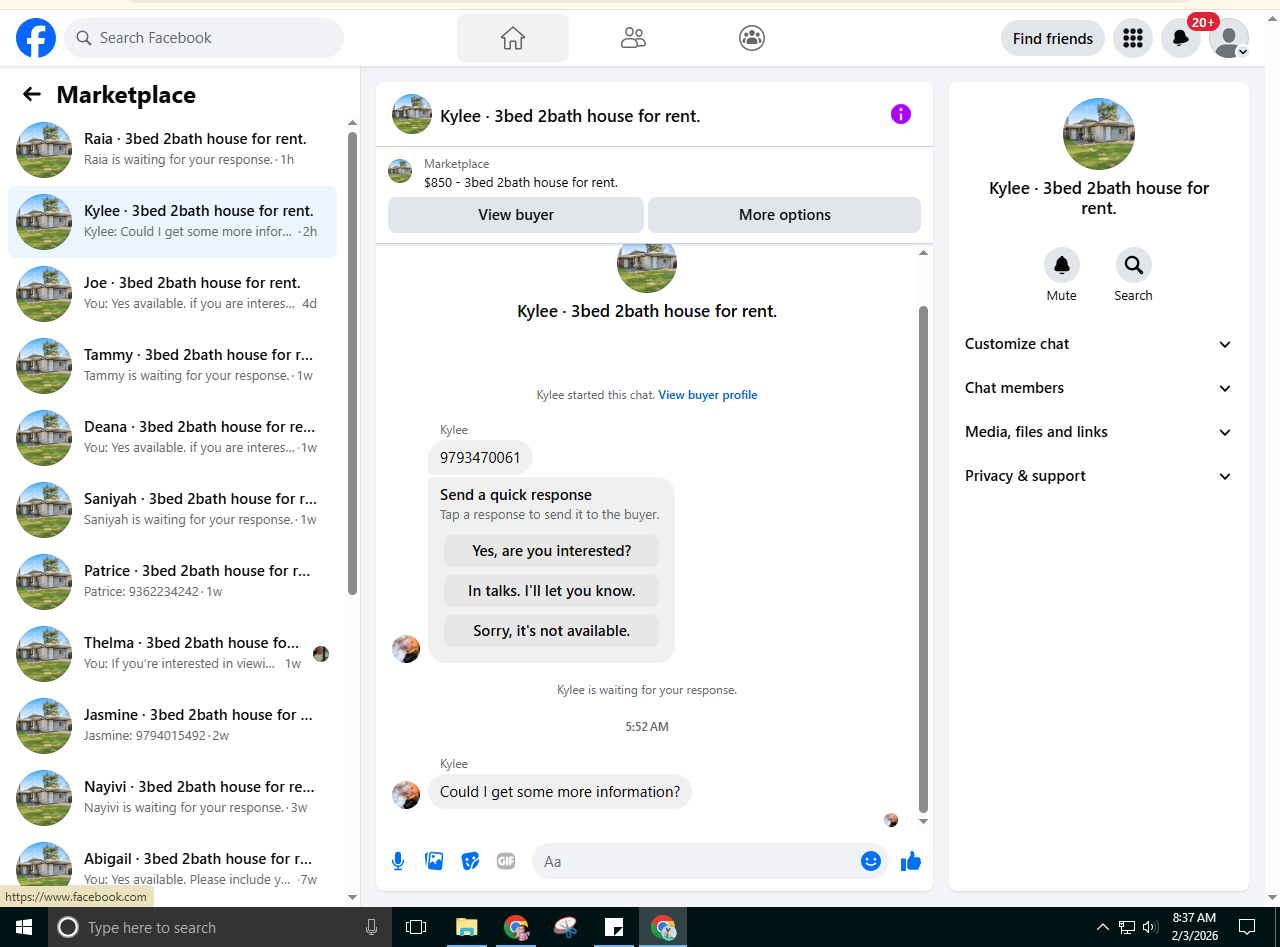The height and width of the screenshot is (947, 1280).
Task: Open the Facebook menu grid
Action: tap(1133, 38)
